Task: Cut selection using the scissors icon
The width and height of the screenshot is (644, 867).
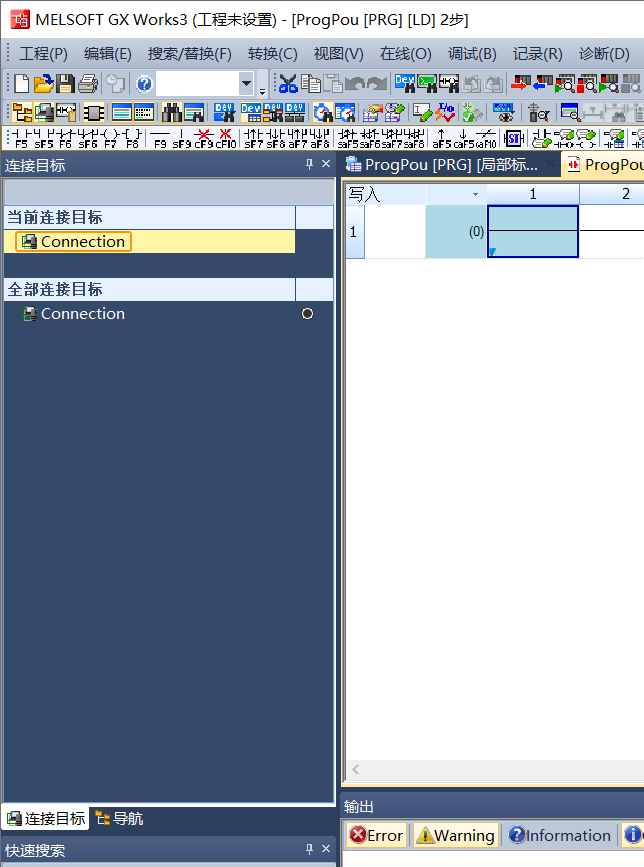Action: click(x=288, y=84)
